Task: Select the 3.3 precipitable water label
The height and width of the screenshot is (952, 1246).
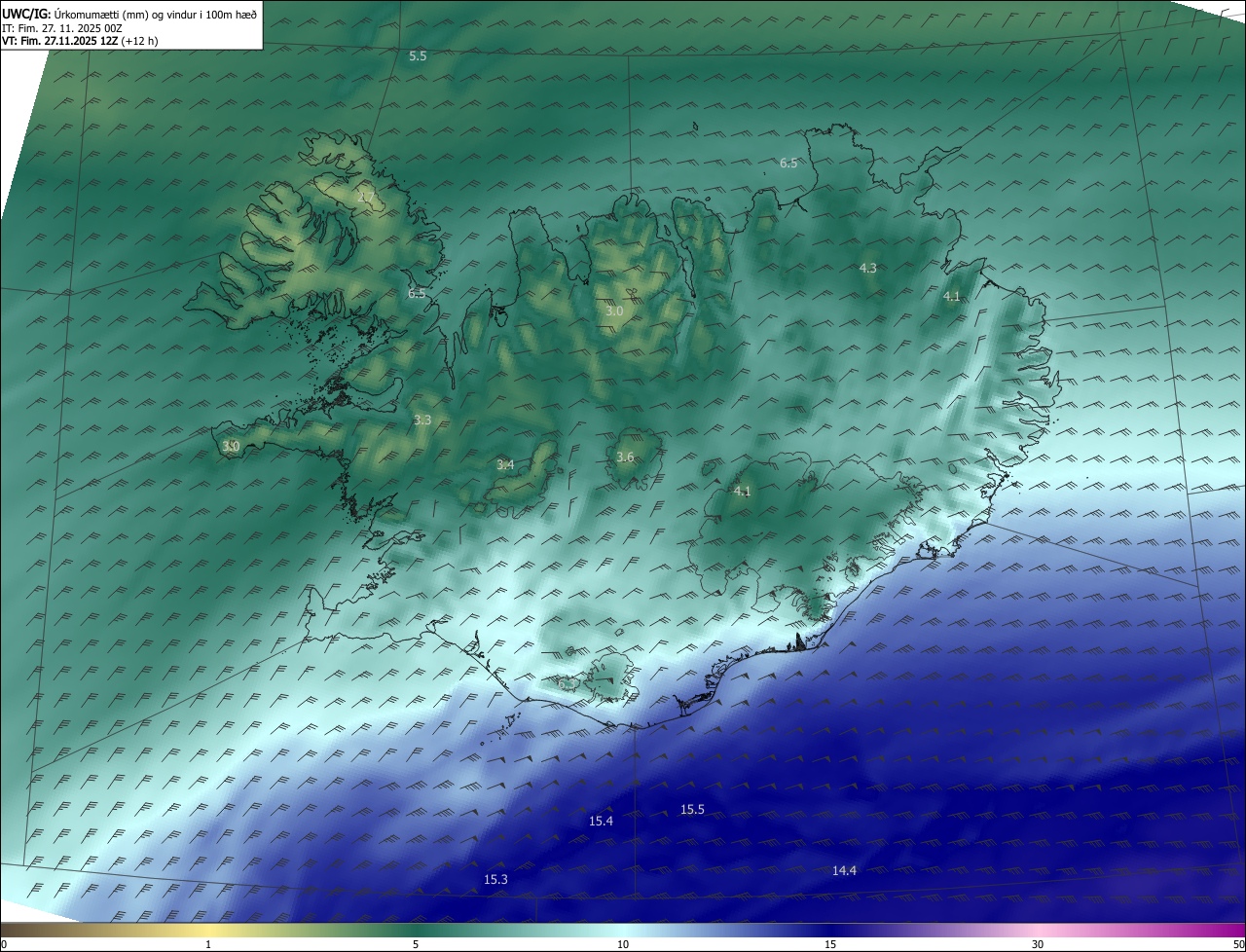Action: tap(422, 421)
